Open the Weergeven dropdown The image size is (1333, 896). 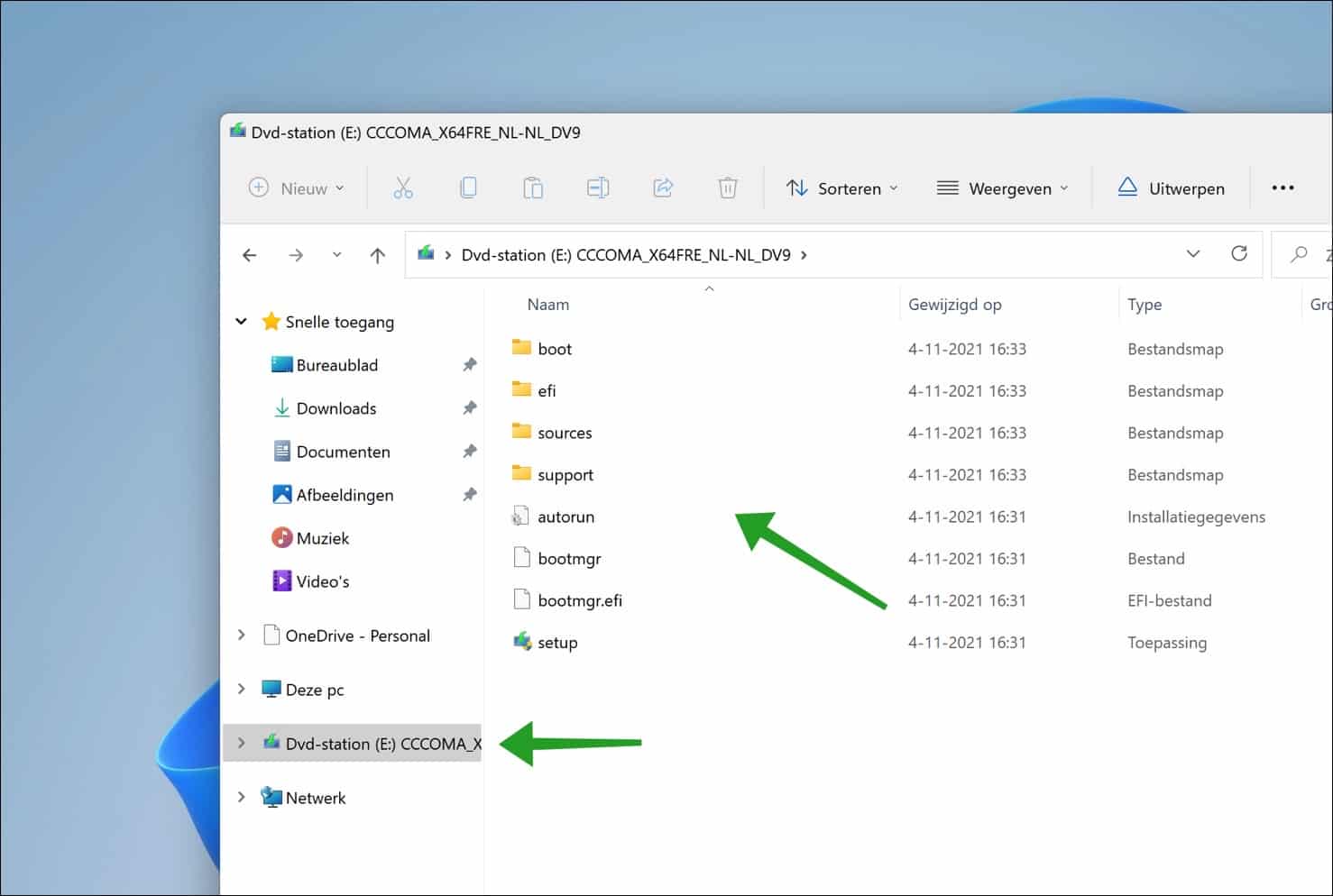(x=1003, y=188)
